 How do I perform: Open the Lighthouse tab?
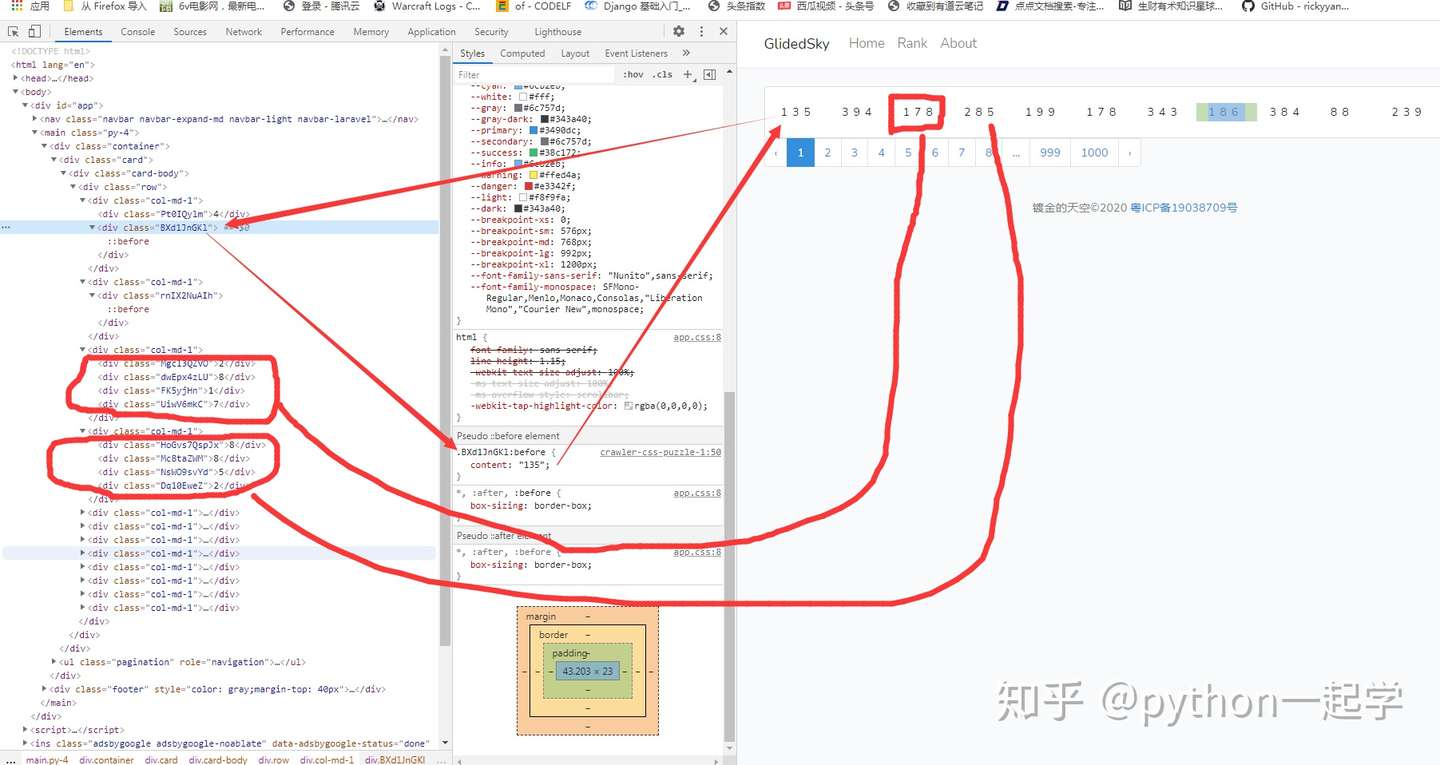tap(558, 32)
